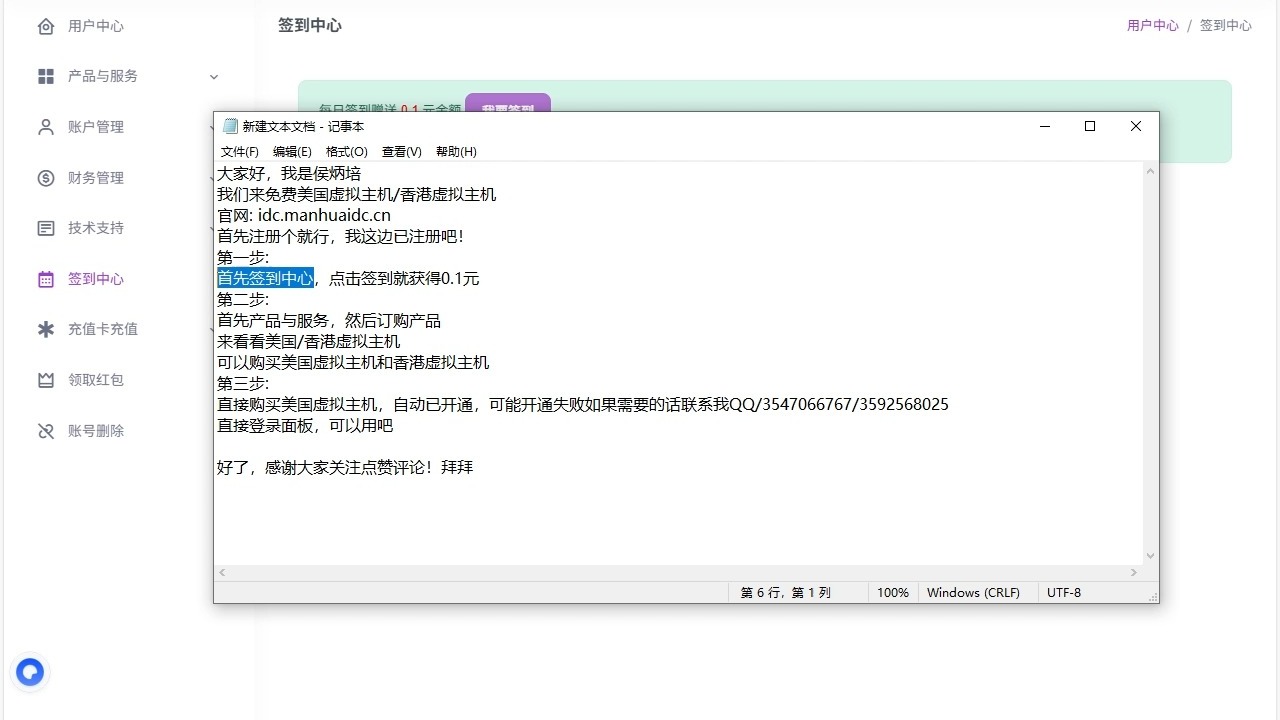The image size is (1280, 720).
Task: Click the horizontal scrollbar right arrow
Action: click(1134, 573)
